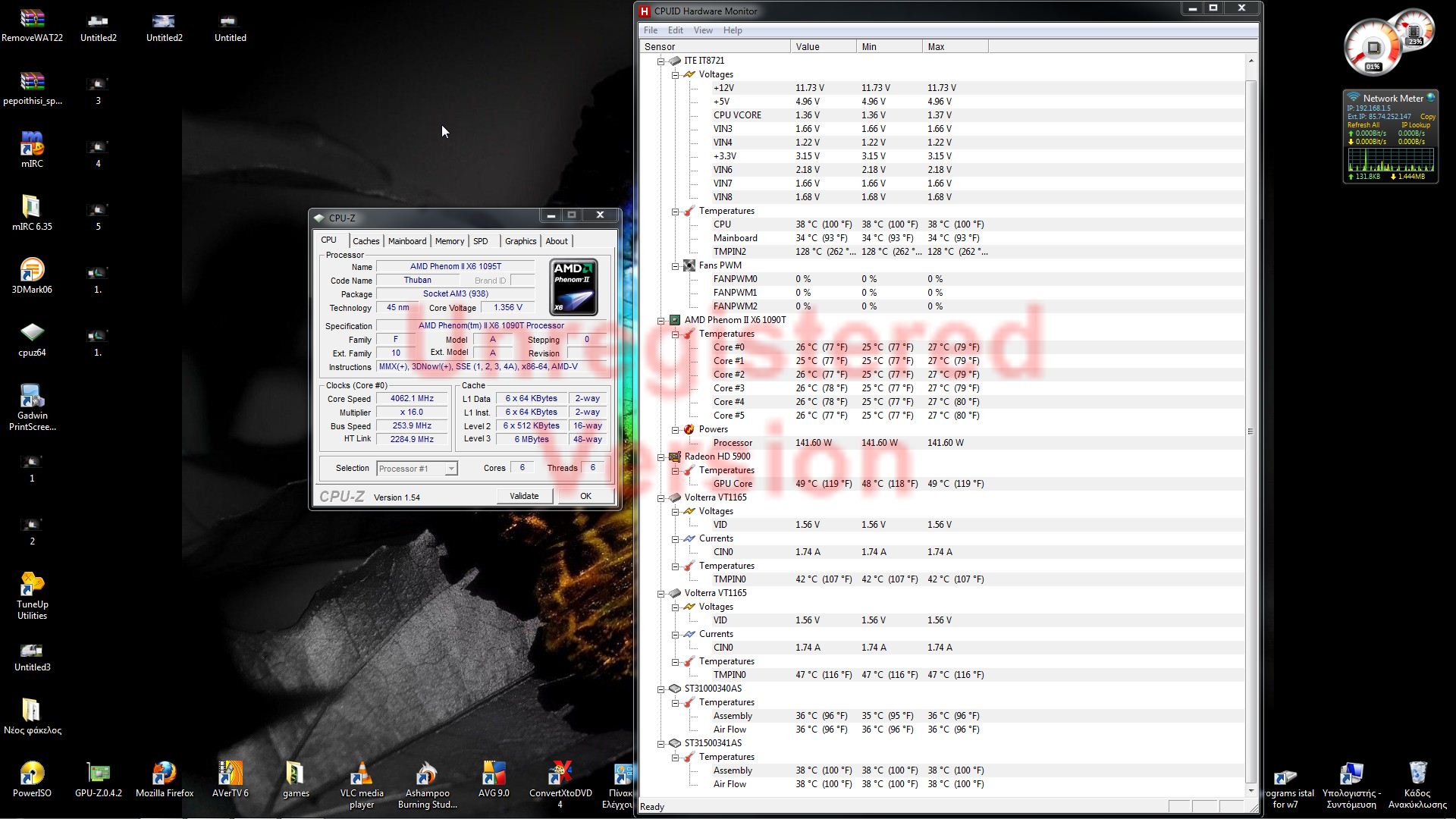
Task: Switch to the About tab in CPU-Z
Action: [557, 241]
